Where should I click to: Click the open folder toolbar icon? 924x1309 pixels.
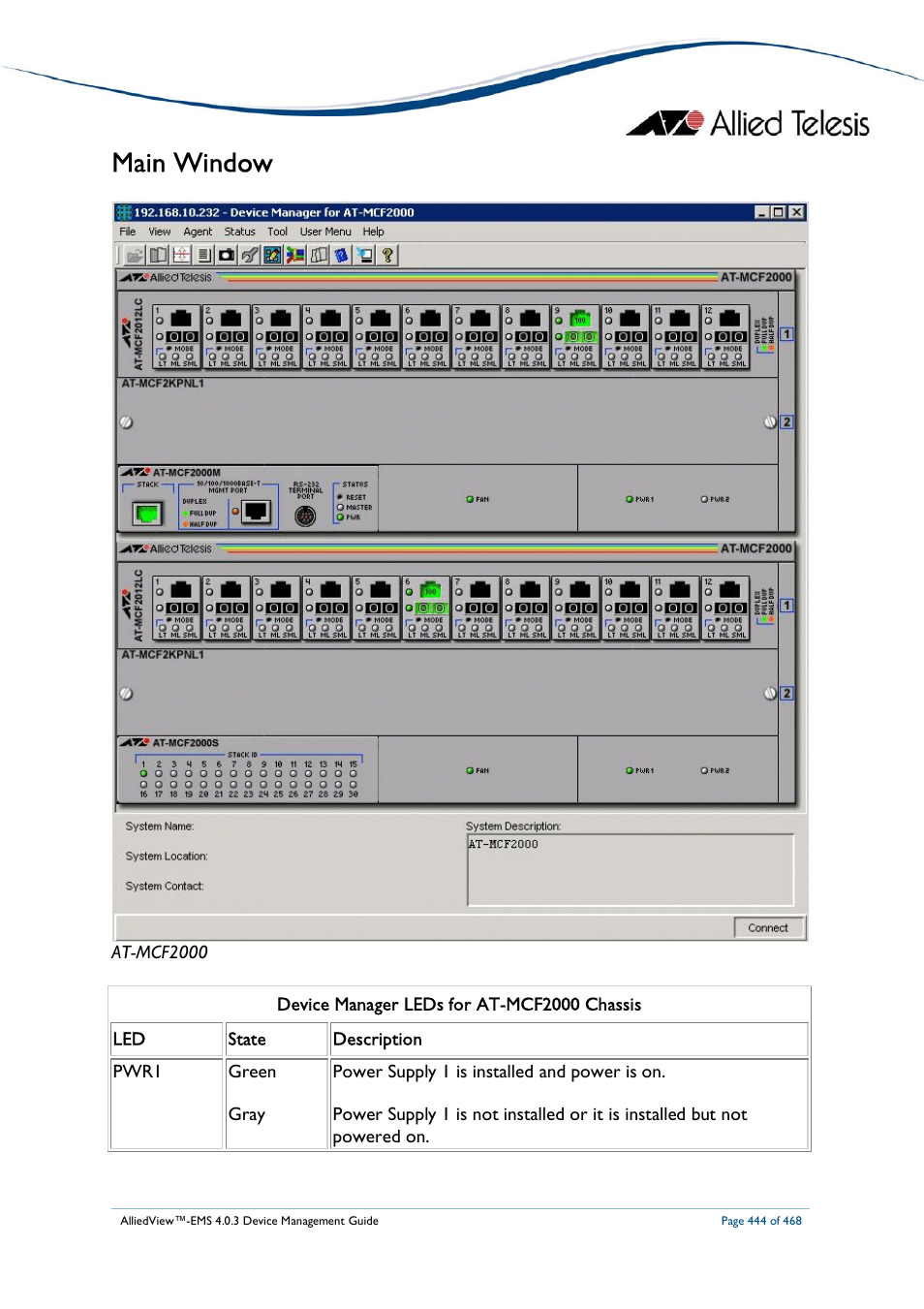(135, 255)
